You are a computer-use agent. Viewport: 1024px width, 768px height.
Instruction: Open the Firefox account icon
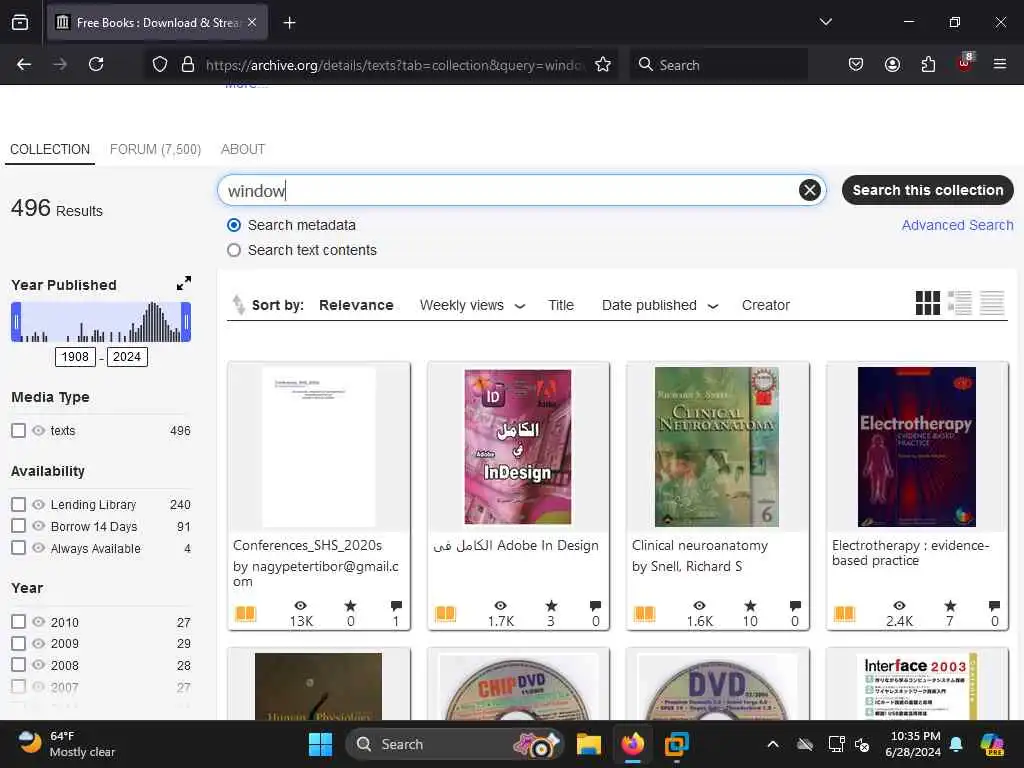click(892, 64)
